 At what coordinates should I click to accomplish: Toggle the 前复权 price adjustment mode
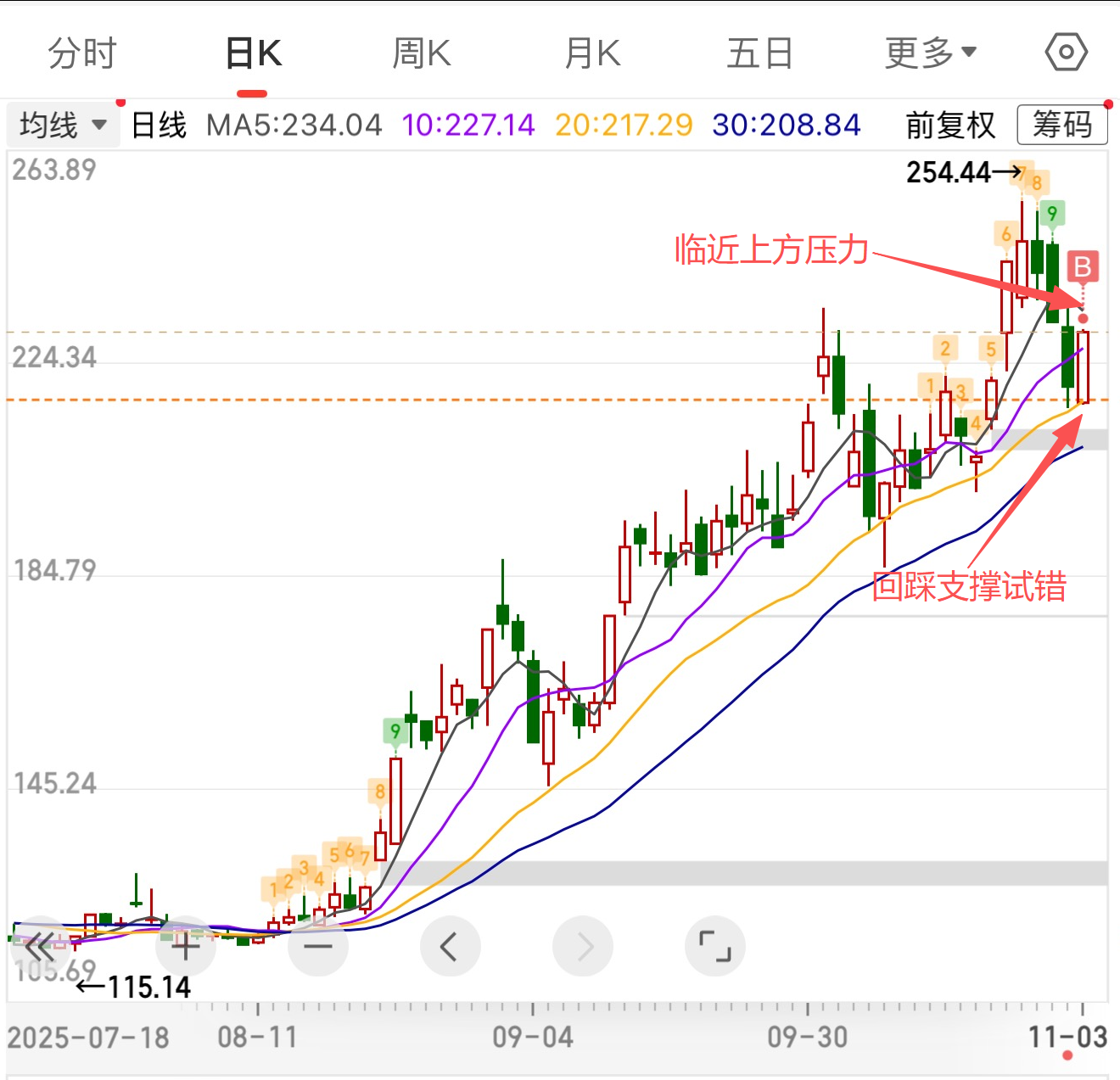pos(950,126)
